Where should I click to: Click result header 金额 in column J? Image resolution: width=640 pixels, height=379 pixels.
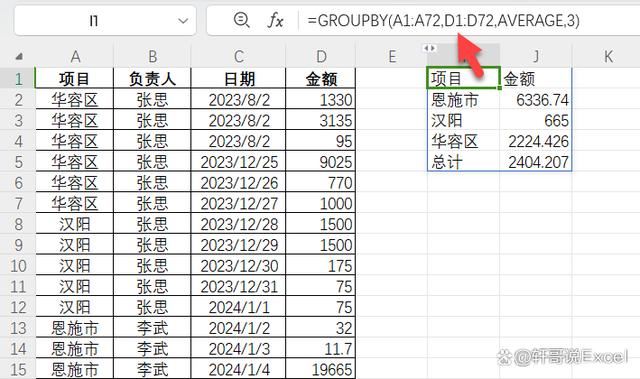pyautogui.click(x=536, y=78)
